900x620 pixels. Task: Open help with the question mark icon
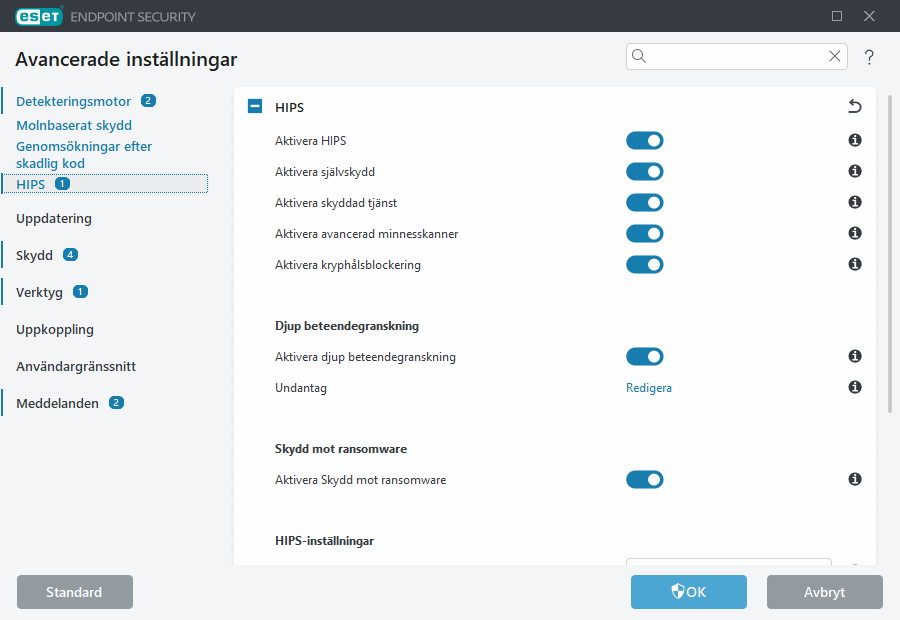pyautogui.click(x=869, y=57)
